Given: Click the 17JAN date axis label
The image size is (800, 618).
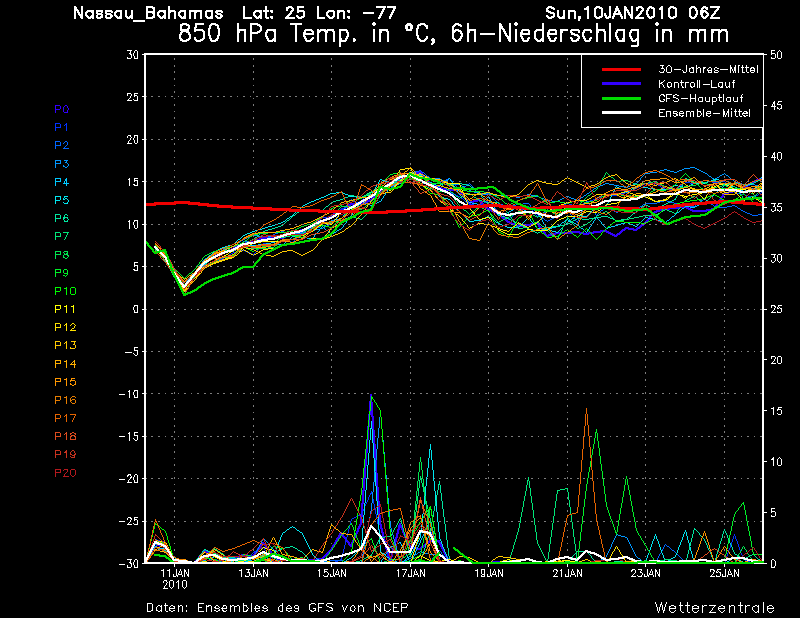Looking at the screenshot, I should coord(410,574).
